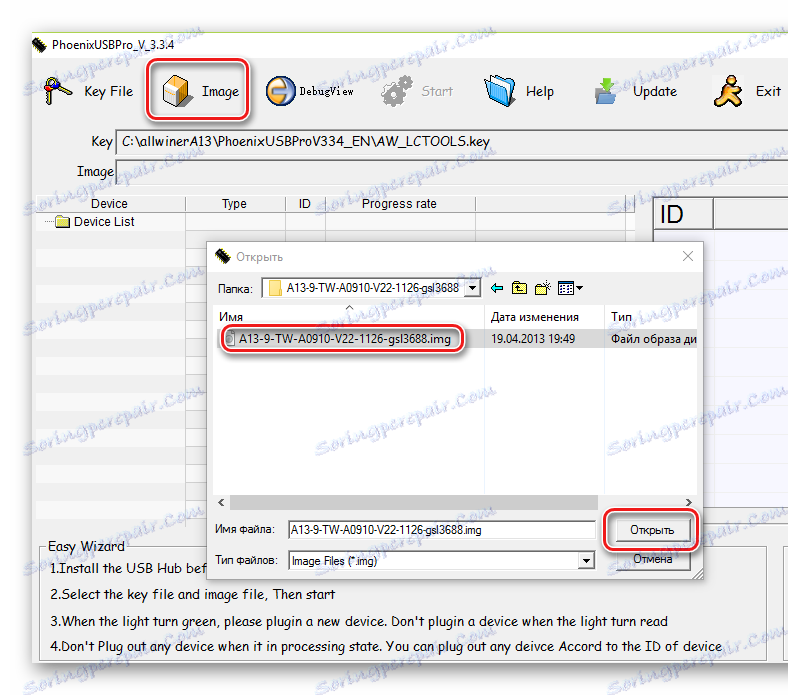This screenshot has width=788, height=695.
Task: Click the greyed-out Start gear button
Action: (417, 91)
